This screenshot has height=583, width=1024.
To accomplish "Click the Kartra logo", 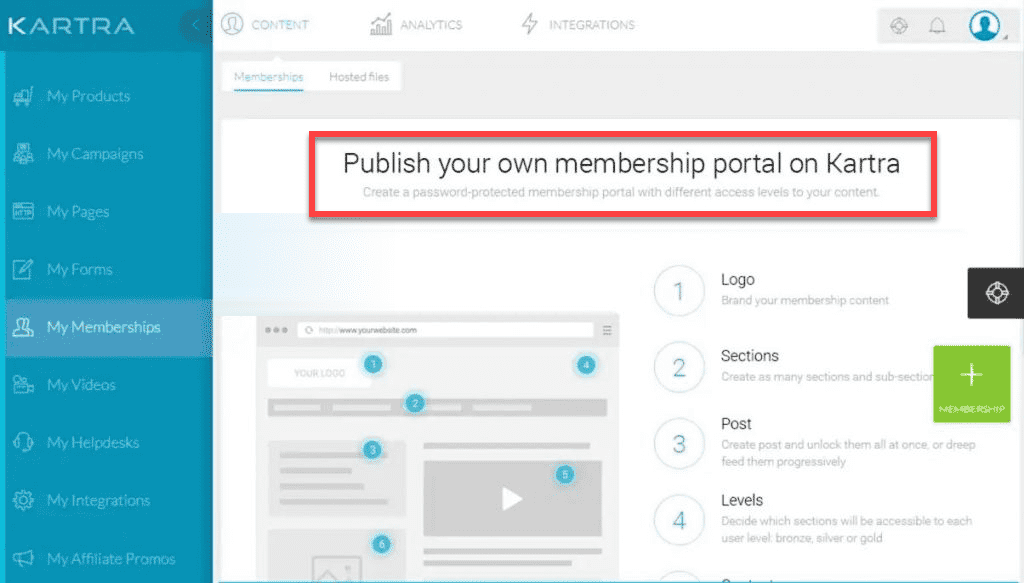I will [71, 25].
